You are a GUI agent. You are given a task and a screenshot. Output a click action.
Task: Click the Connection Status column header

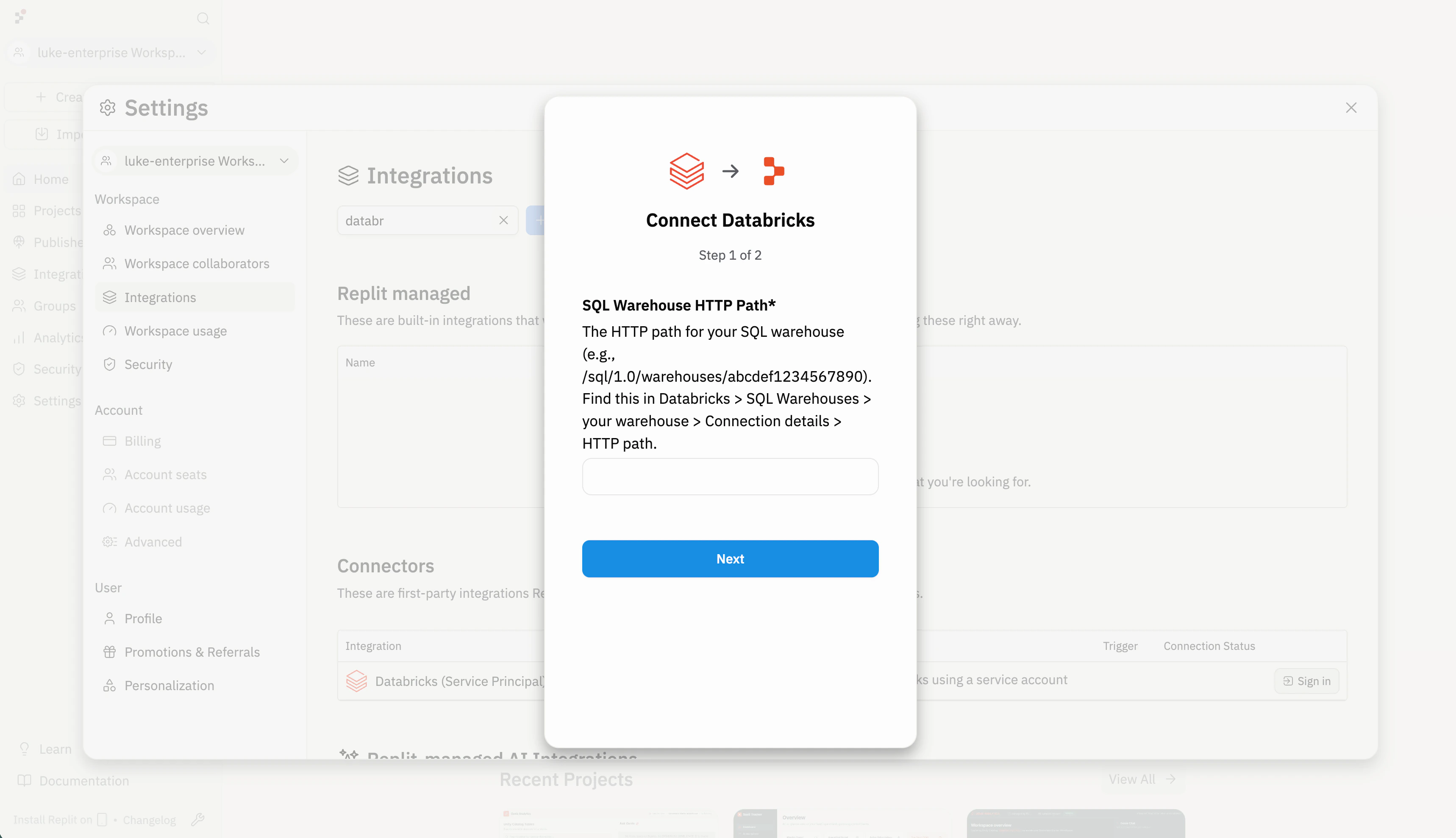click(1209, 646)
